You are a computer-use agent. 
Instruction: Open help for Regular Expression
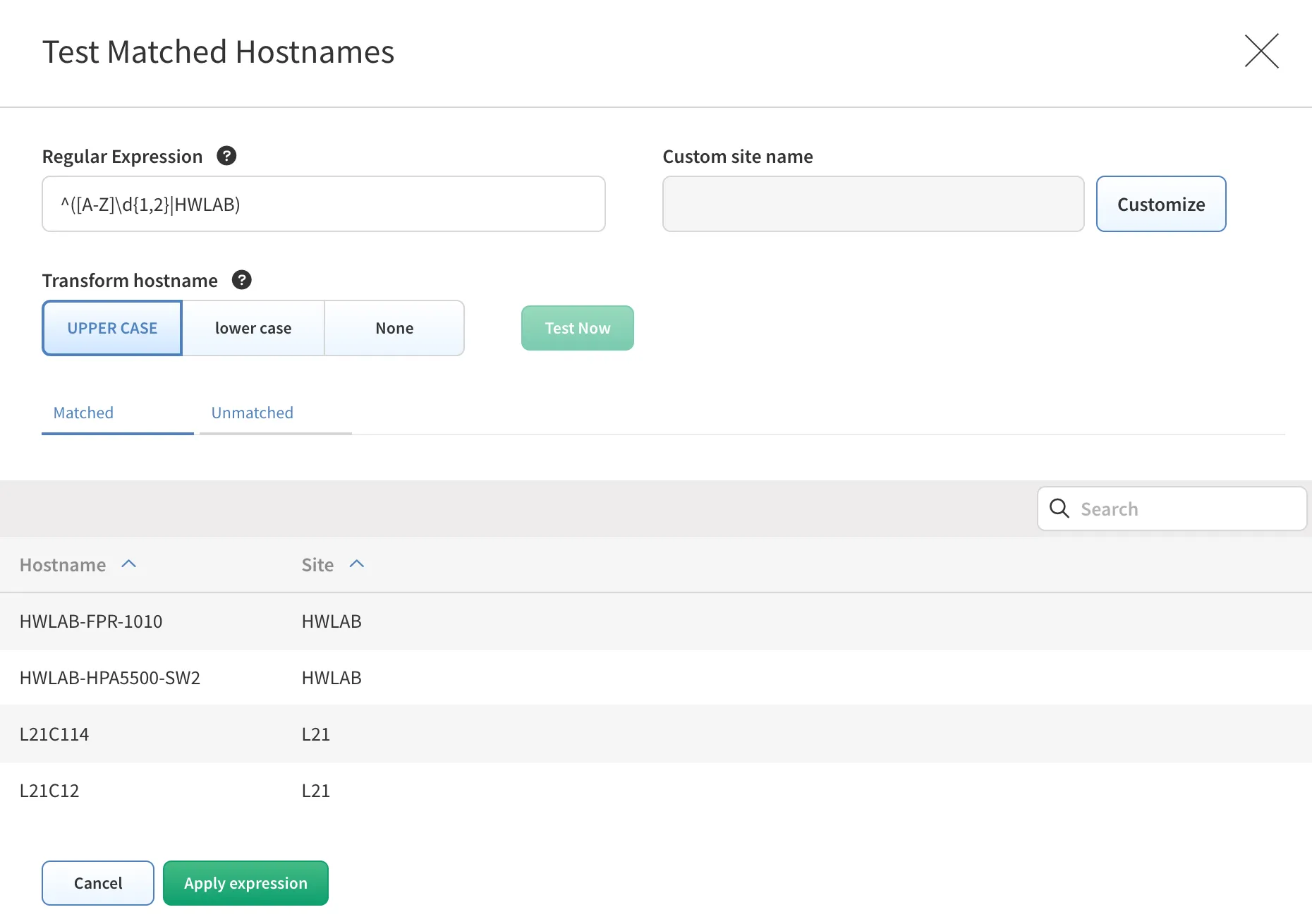pyautogui.click(x=226, y=156)
